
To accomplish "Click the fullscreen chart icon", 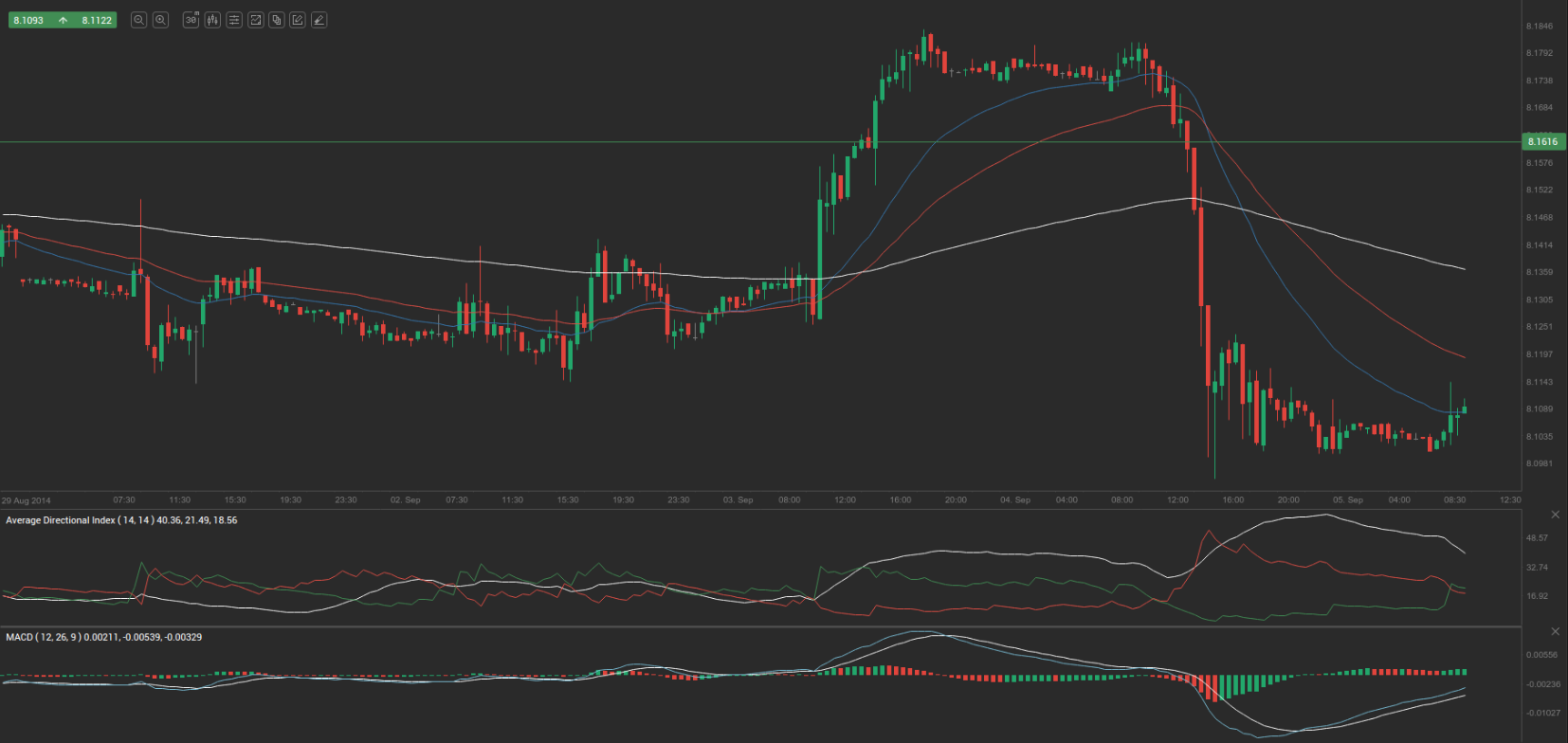I will [255, 20].
